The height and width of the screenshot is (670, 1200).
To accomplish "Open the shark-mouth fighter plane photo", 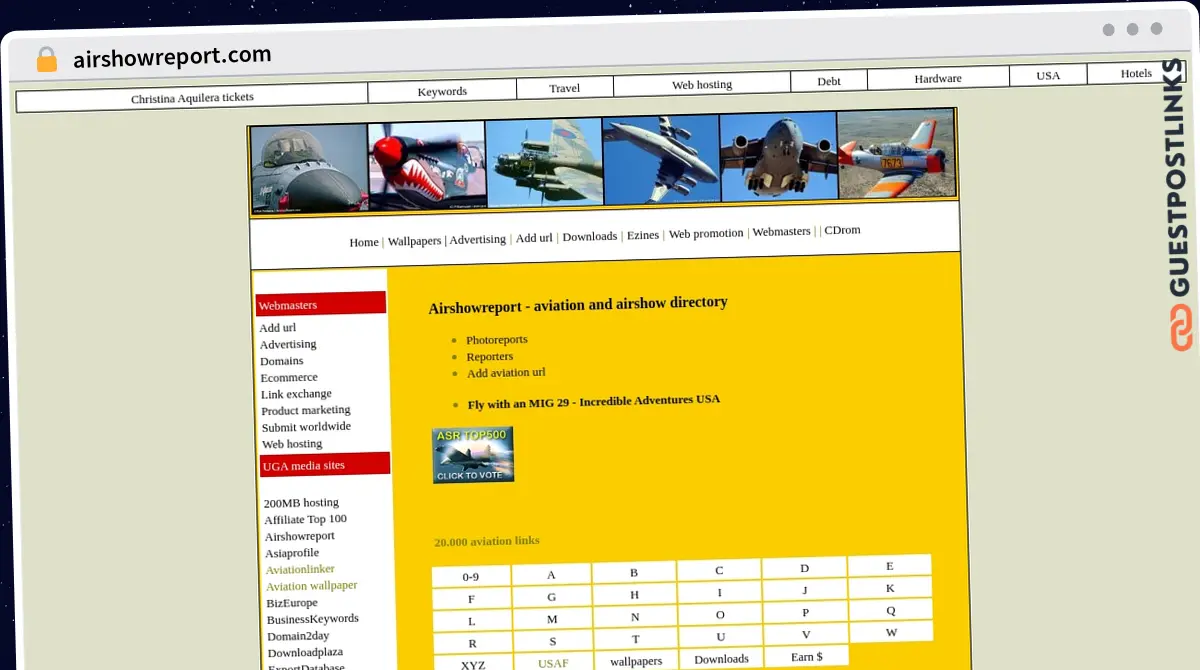I will click(x=427, y=165).
